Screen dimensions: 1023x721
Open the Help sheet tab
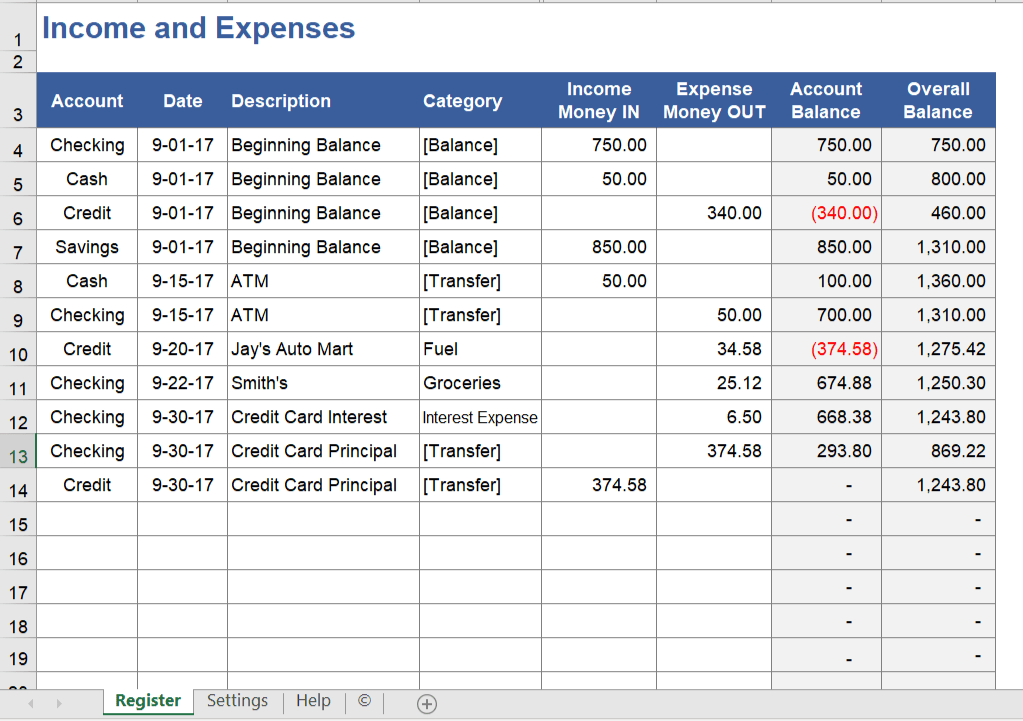coord(313,702)
